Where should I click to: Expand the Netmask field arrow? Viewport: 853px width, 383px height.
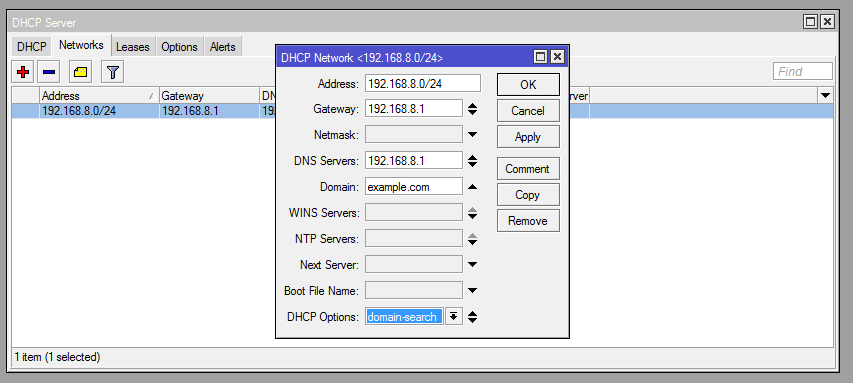point(472,135)
